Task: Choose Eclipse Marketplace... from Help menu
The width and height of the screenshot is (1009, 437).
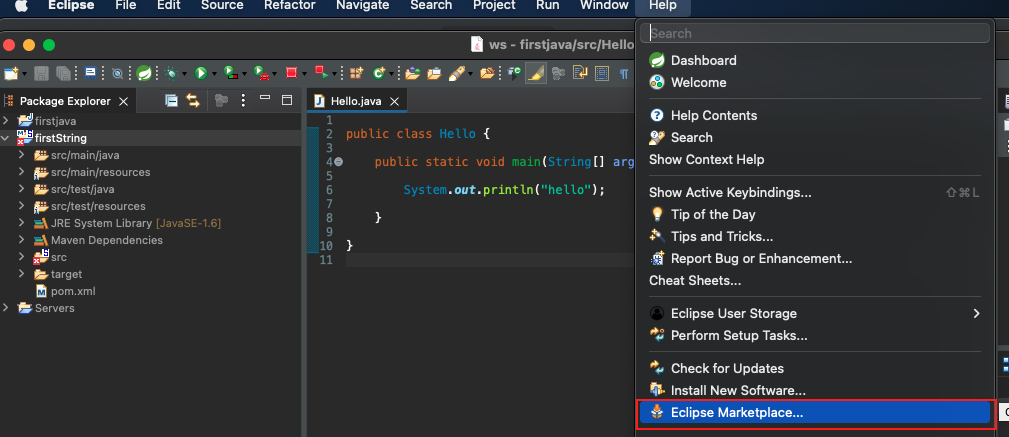Action: 814,413
